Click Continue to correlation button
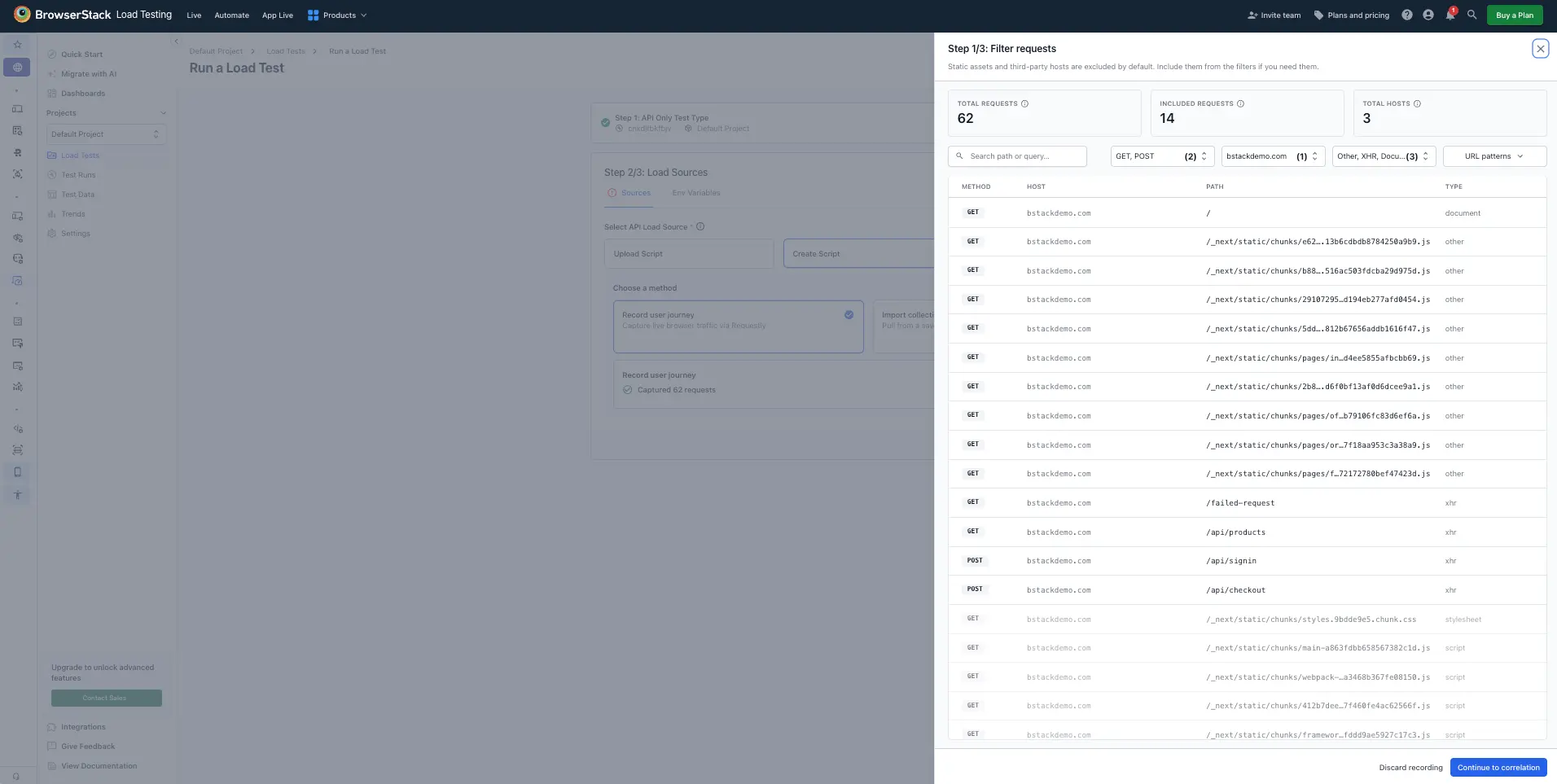 pos(1498,768)
